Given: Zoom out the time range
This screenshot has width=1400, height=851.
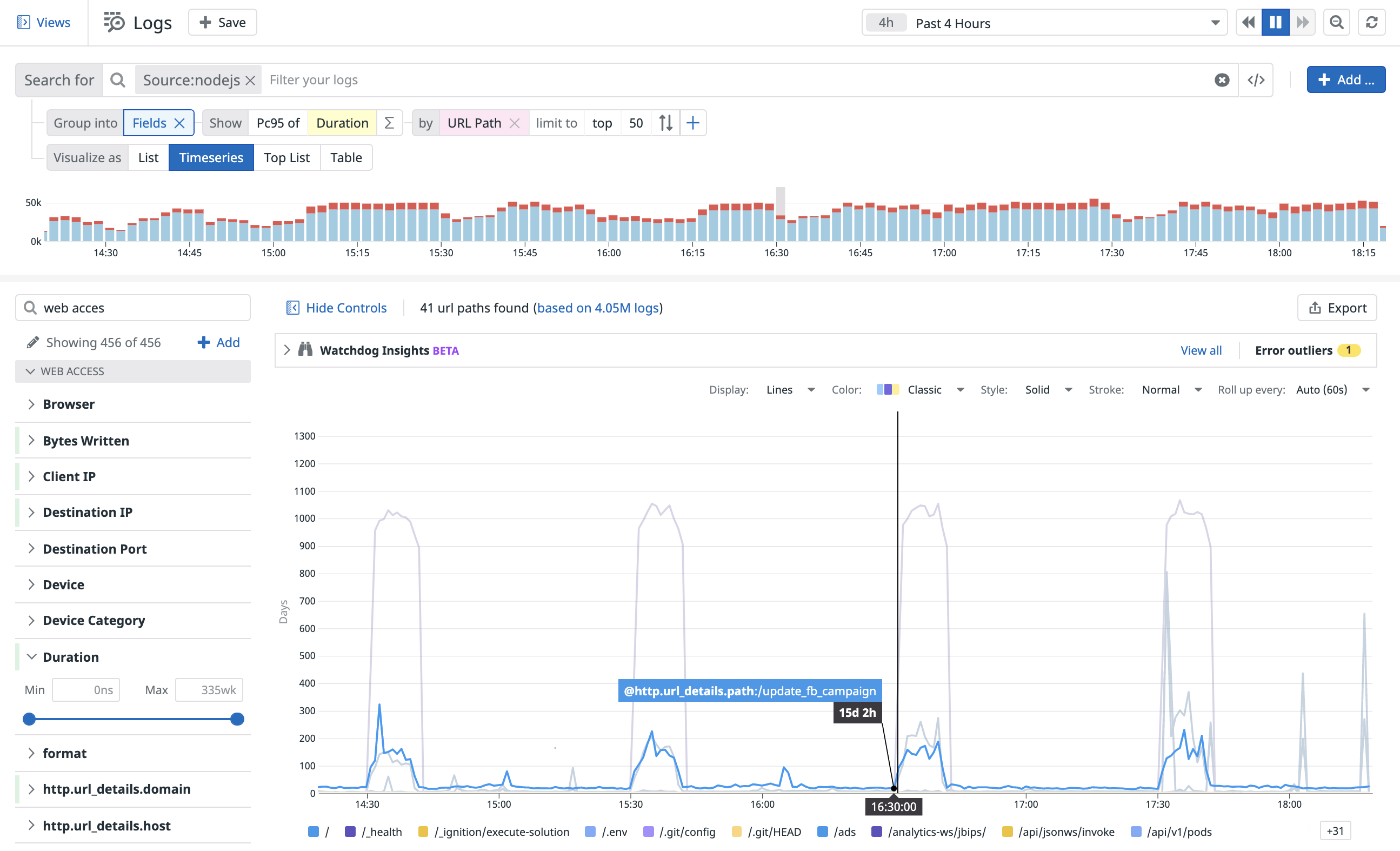Looking at the screenshot, I should coord(1336,22).
